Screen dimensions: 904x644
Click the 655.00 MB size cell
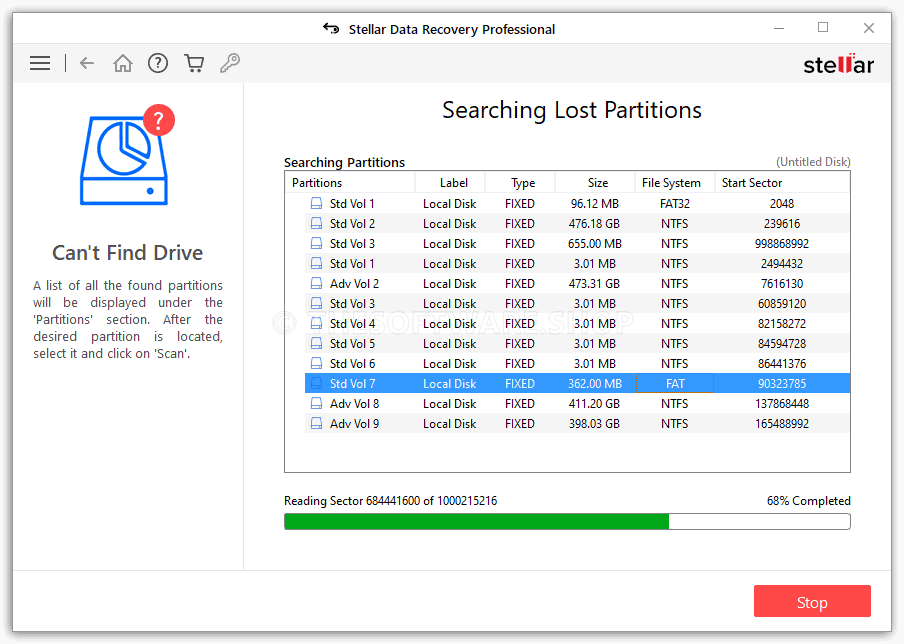tap(594, 243)
